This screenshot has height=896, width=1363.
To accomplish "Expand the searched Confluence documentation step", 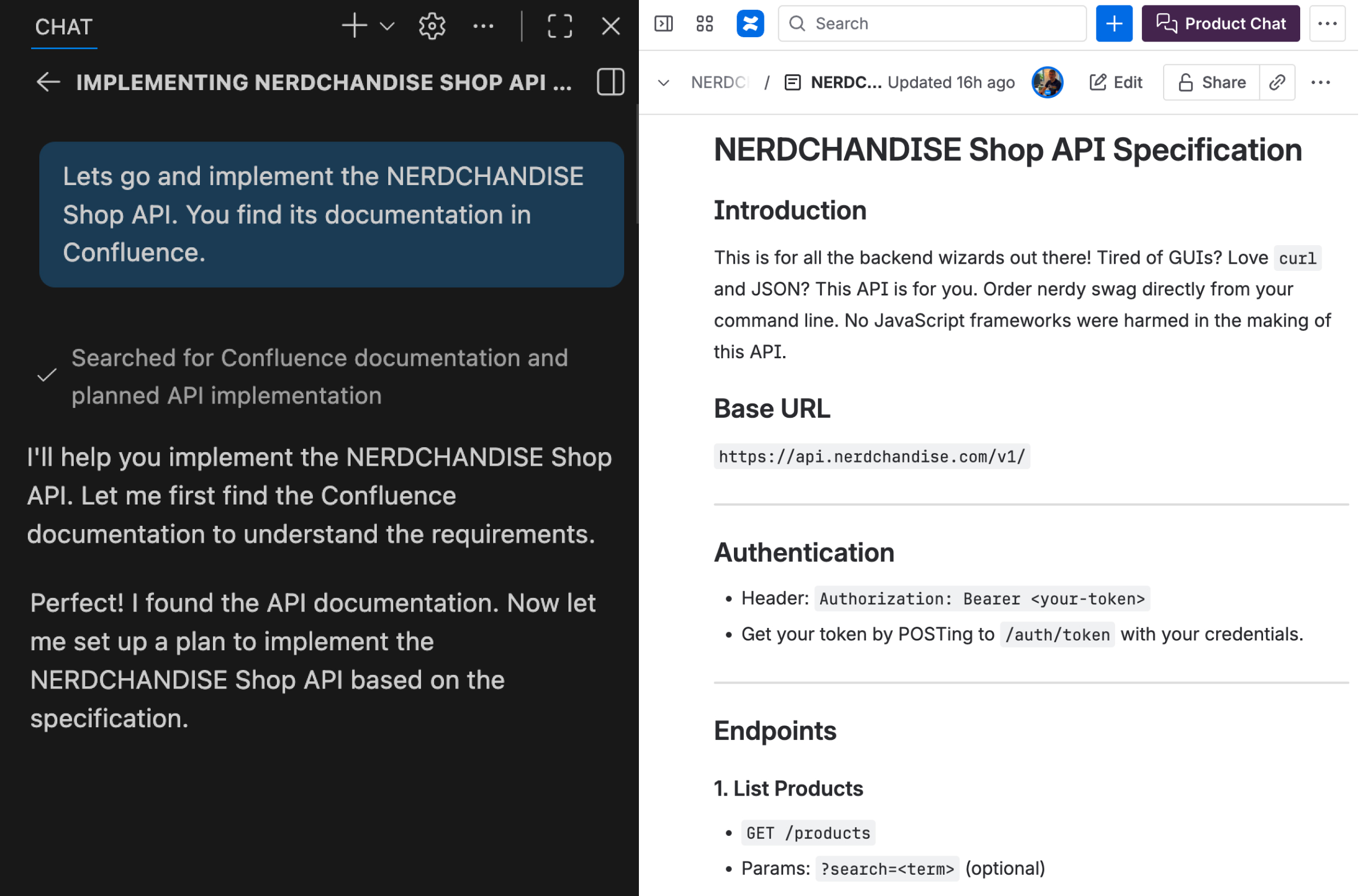I will click(x=319, y=377).
